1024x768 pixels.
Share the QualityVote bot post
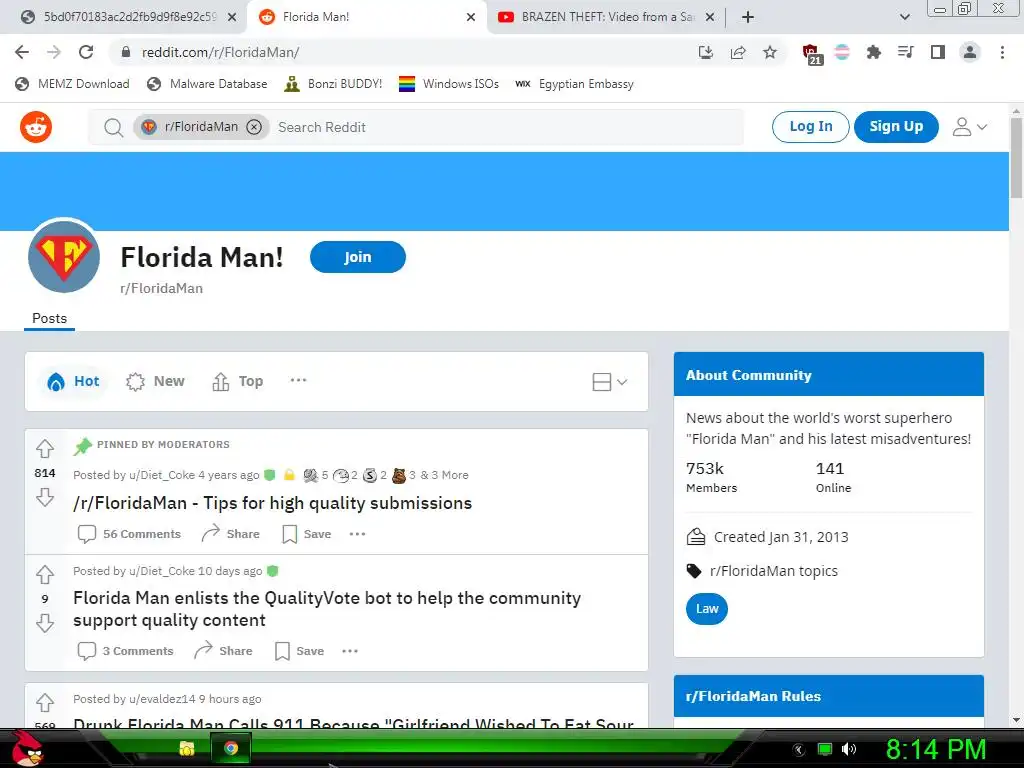223,651
